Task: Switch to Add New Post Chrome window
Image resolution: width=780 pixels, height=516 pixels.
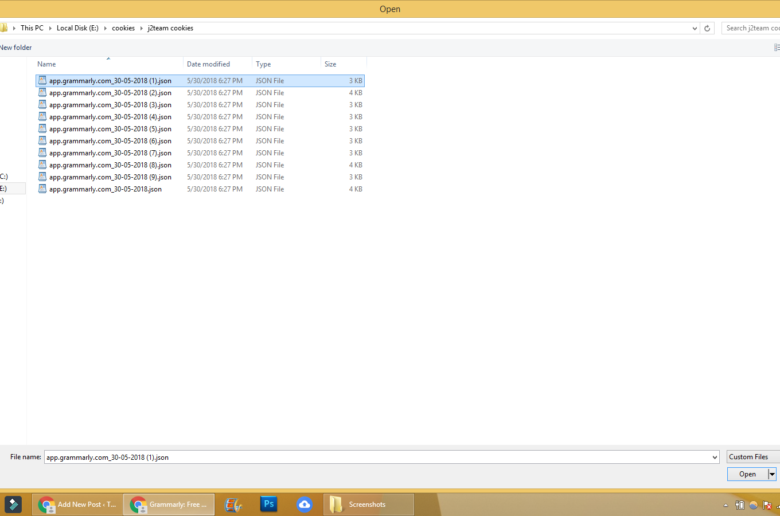Action: (x=78, y=504)
